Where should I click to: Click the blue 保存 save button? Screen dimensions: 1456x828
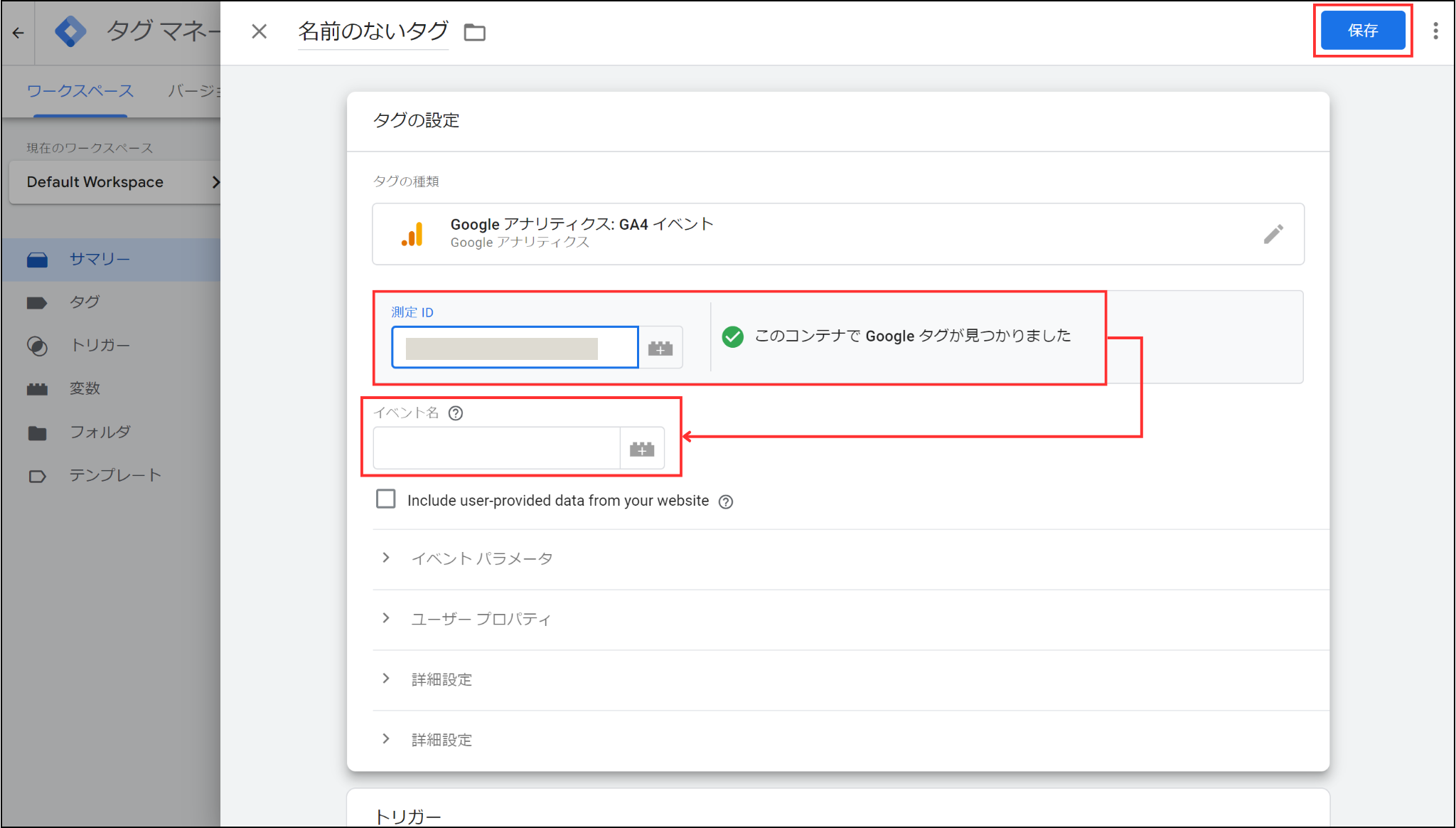(1362, 31)
